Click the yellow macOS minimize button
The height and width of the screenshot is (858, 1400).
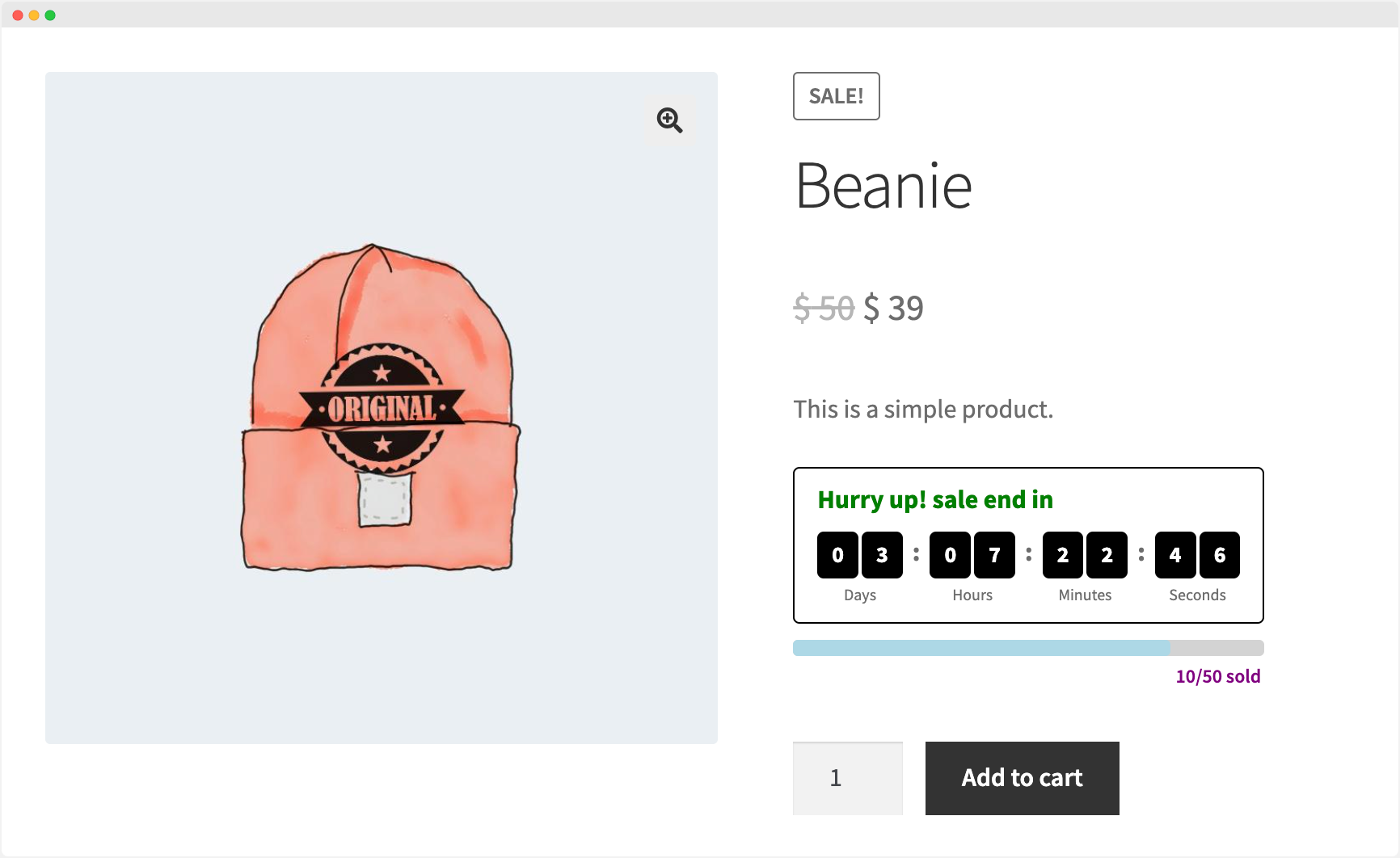34,14
